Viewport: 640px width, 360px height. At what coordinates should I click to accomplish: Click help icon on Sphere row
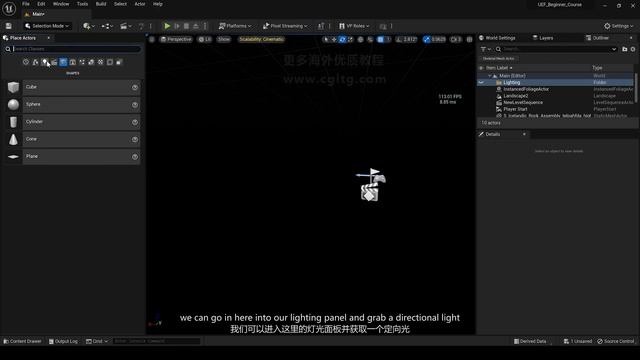point(135,105)
